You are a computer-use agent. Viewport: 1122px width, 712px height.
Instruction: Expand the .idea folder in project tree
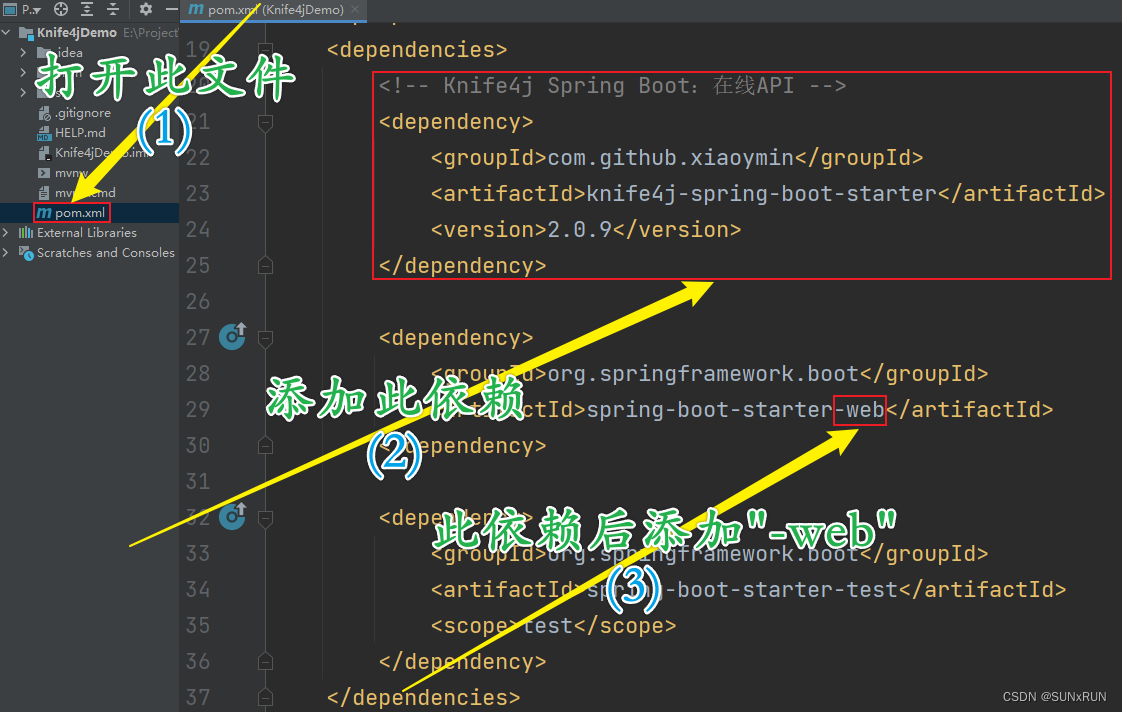tap(23, 52)
